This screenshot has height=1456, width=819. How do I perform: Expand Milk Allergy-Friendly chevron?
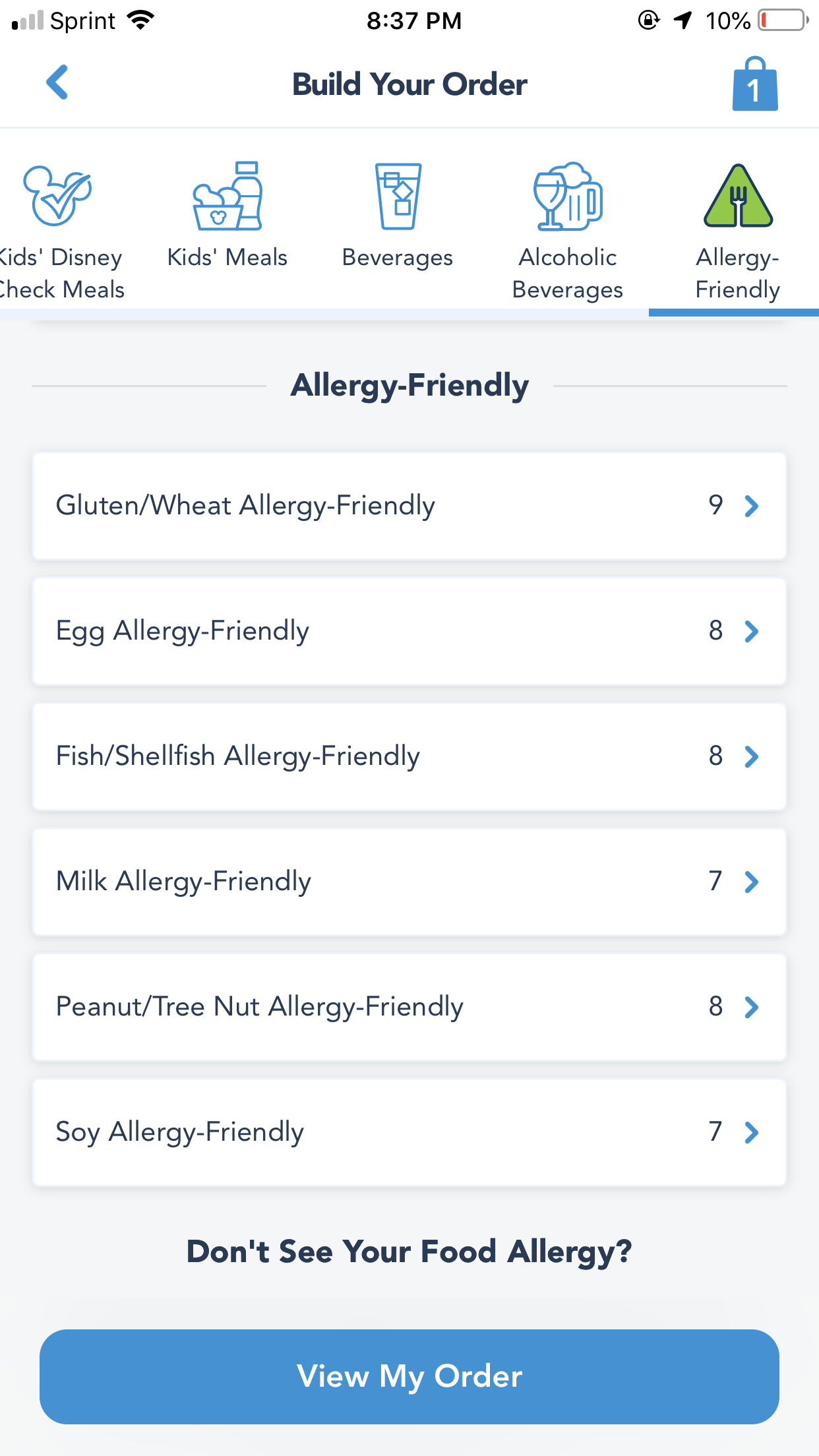tap(751, 882)
